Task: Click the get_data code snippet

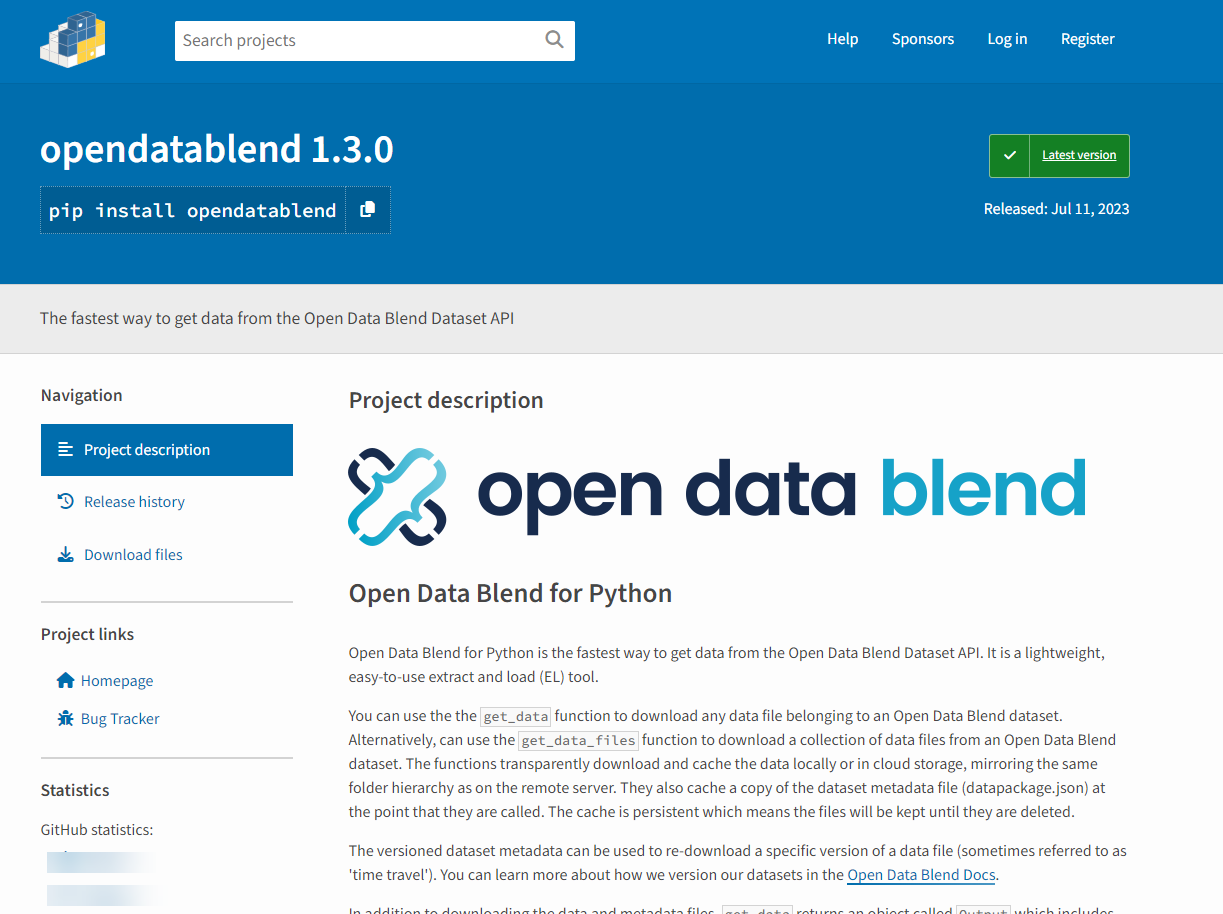Action: (516, 716)
